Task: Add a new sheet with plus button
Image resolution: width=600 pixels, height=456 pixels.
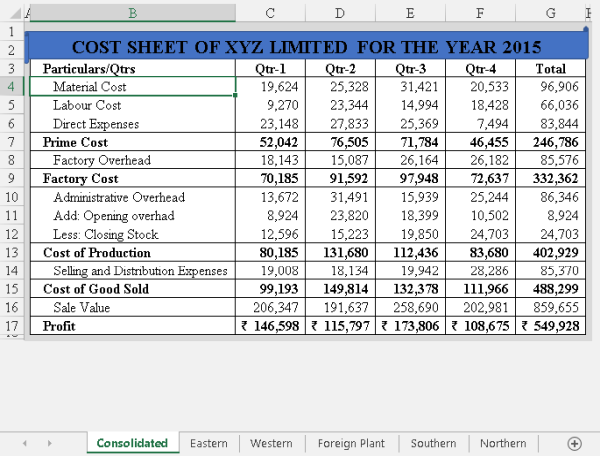Action: click(x=574, y=443)
